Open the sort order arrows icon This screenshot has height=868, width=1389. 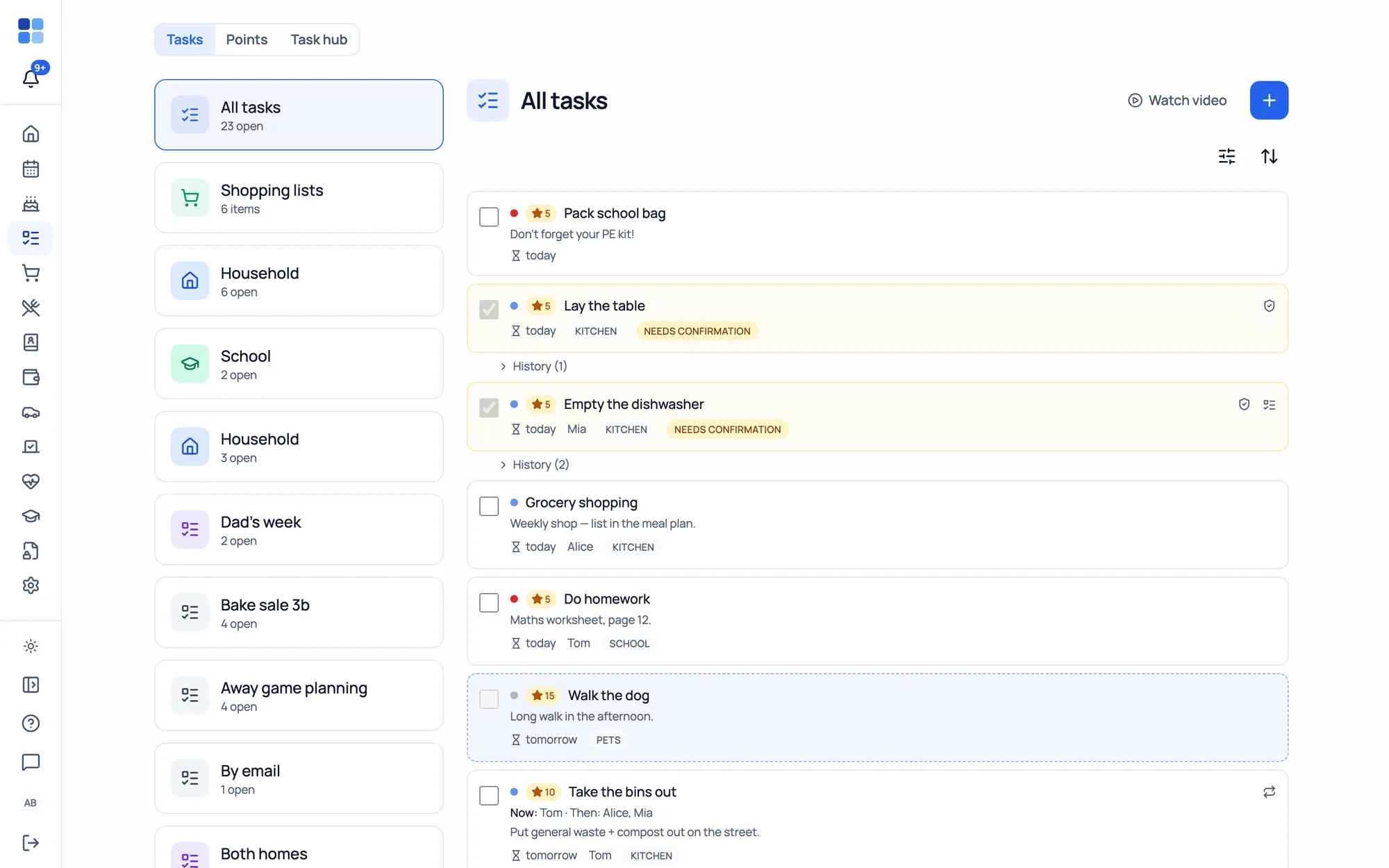pyautogui.click(x=1269, y=156)
